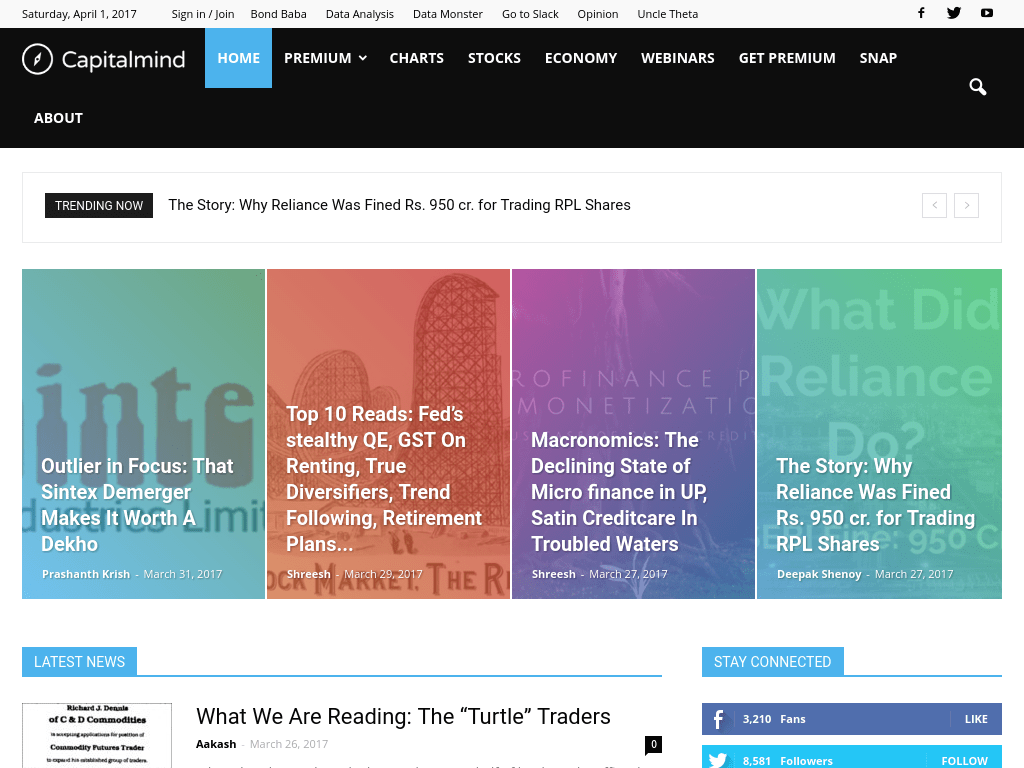Image resolution: width=1024 pixels, height=768 pixels.
Task: Click the Like button for Facebook
Action: tap(975, 719)
